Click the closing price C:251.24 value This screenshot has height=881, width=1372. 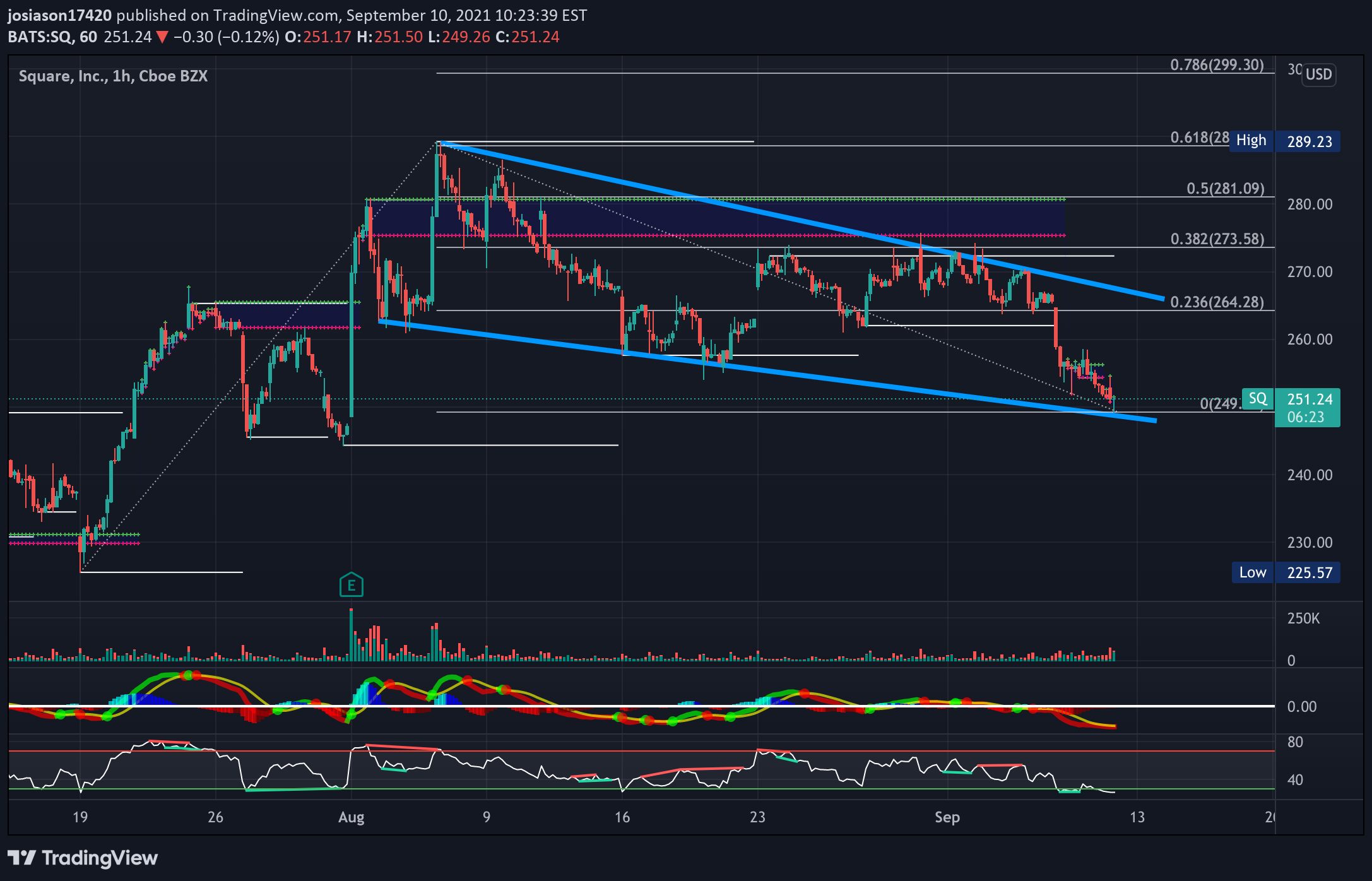[x=528, y=37]
